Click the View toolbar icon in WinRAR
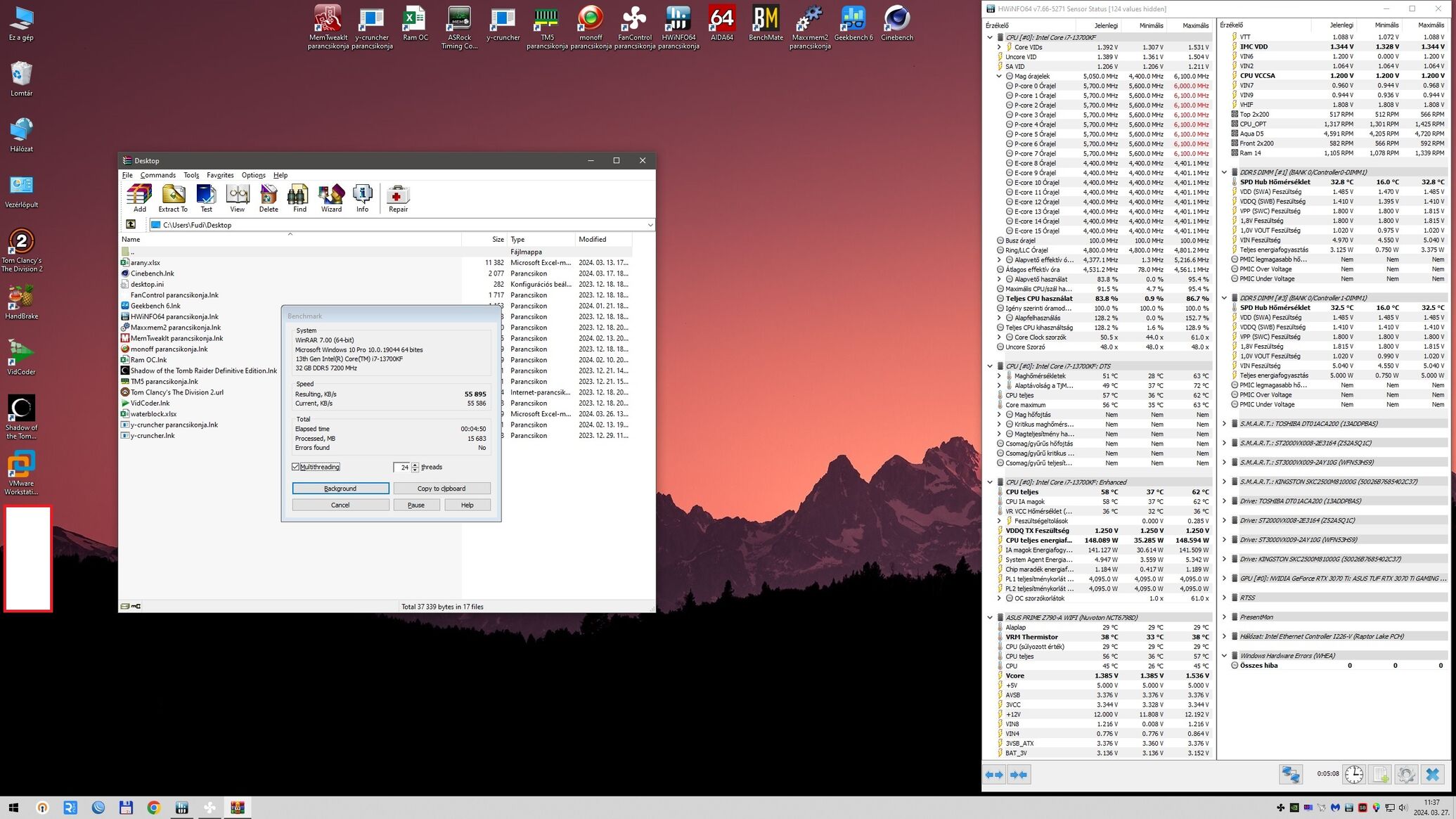The image size is (1456, 819). click(x=238, y=198)
